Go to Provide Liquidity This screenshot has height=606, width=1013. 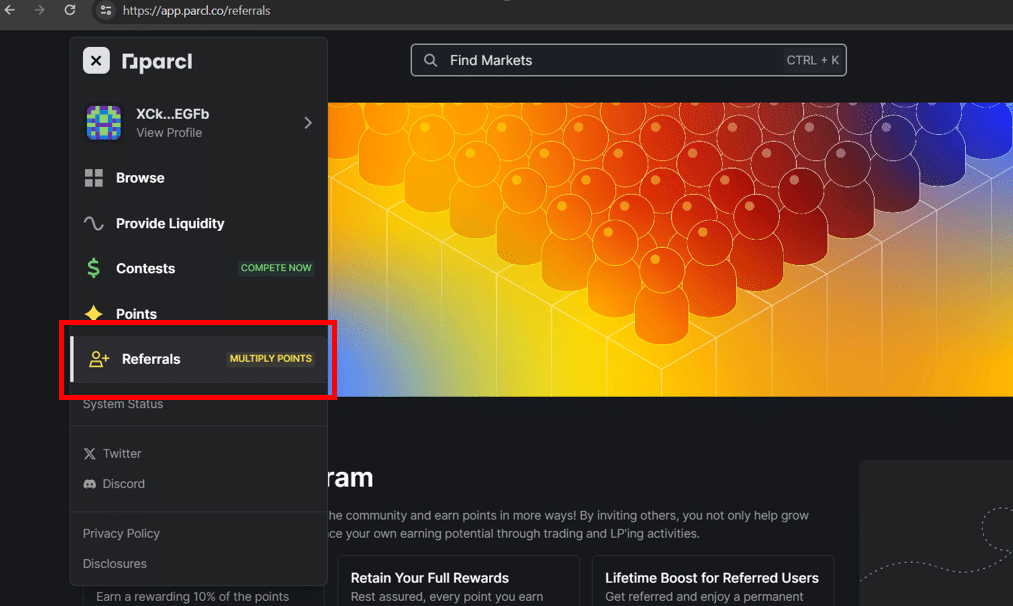pos(171,224)
